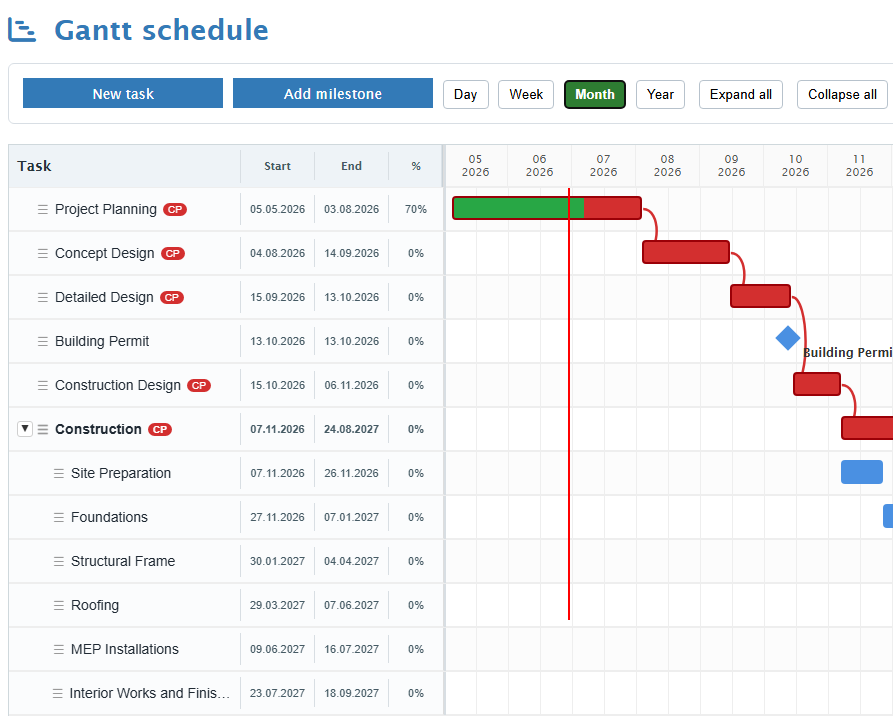Click start date 30.01.2027
This screenshot has width=893, height=716.
(277, 562)
